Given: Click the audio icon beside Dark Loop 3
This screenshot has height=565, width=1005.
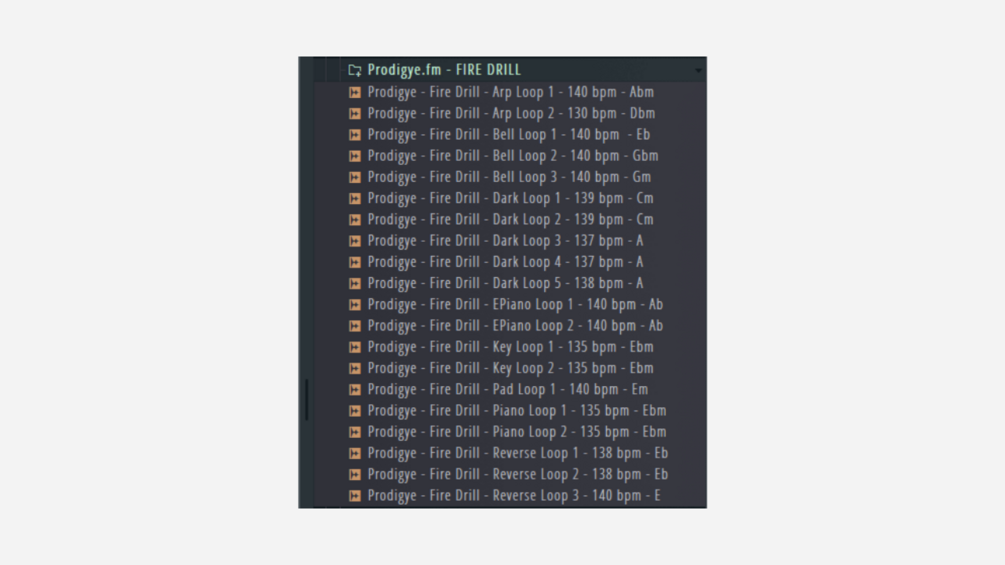Looking at the screenshot, I should (x=354, y=241).
